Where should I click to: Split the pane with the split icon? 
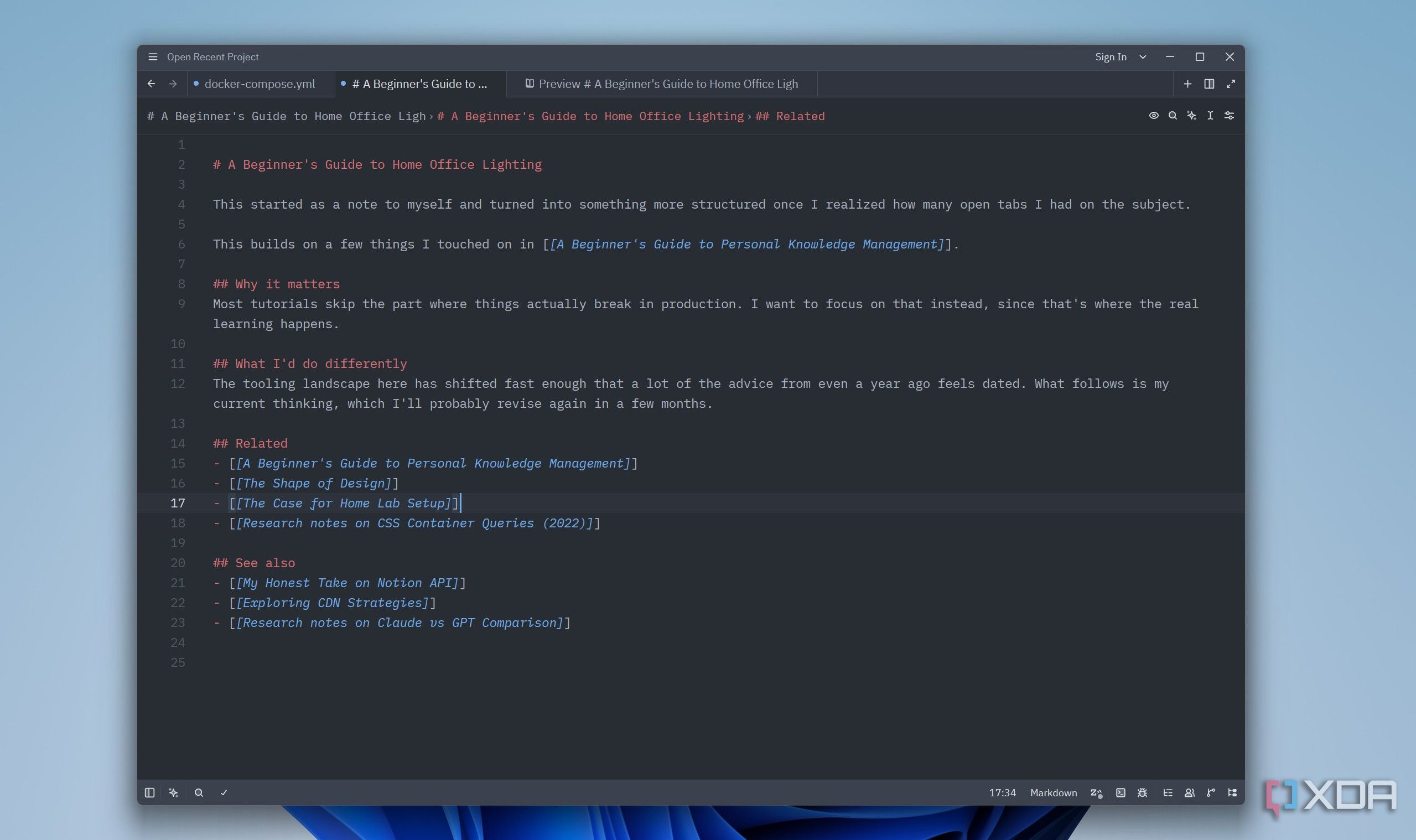click(x=1209, y=84)
